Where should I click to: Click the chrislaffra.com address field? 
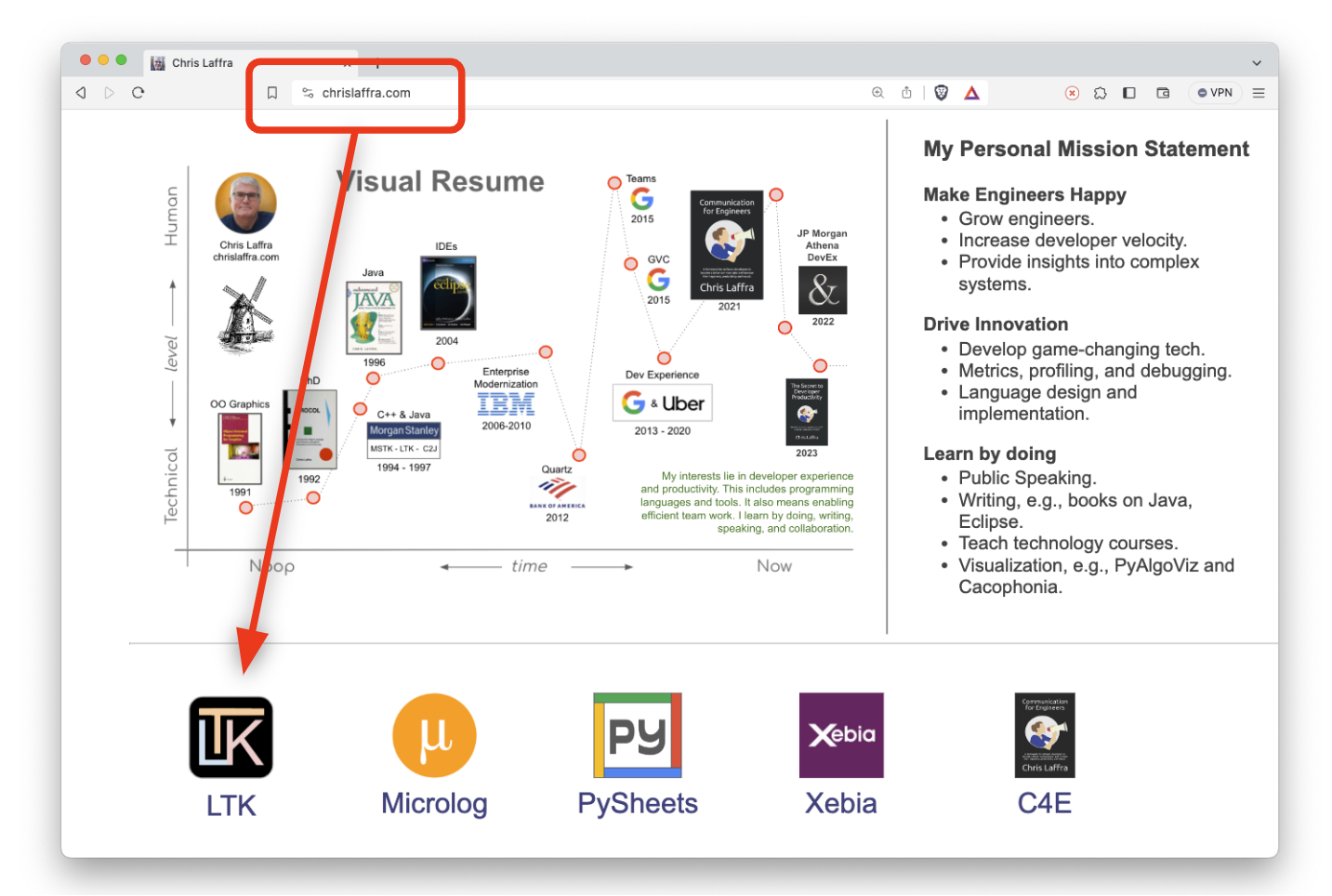point(366,93)
